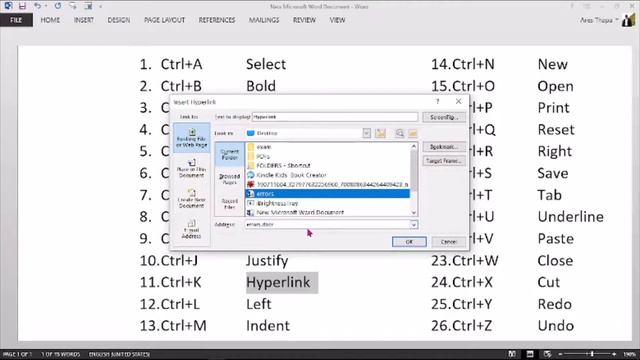Click the Word application icon in title bar
Viewport: 640px width, 360px height.
point(8,6)
